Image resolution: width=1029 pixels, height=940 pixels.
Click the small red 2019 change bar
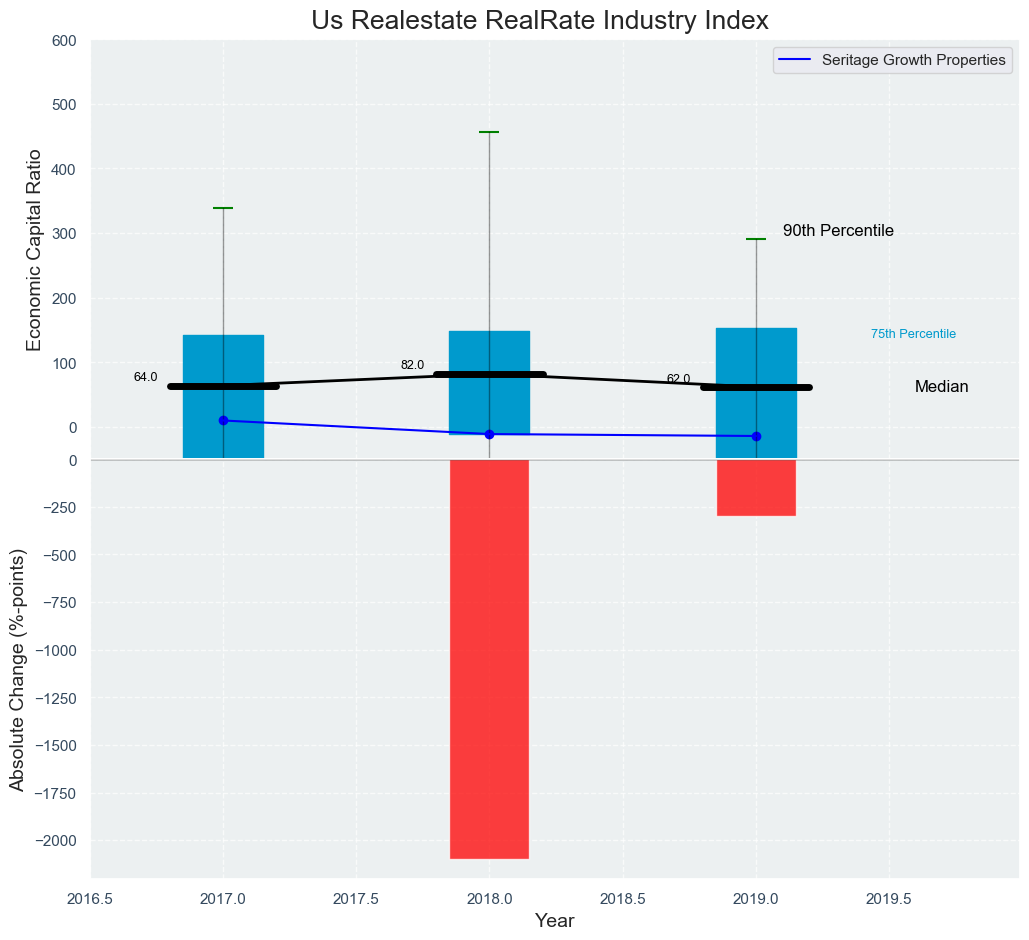[756, 488]
